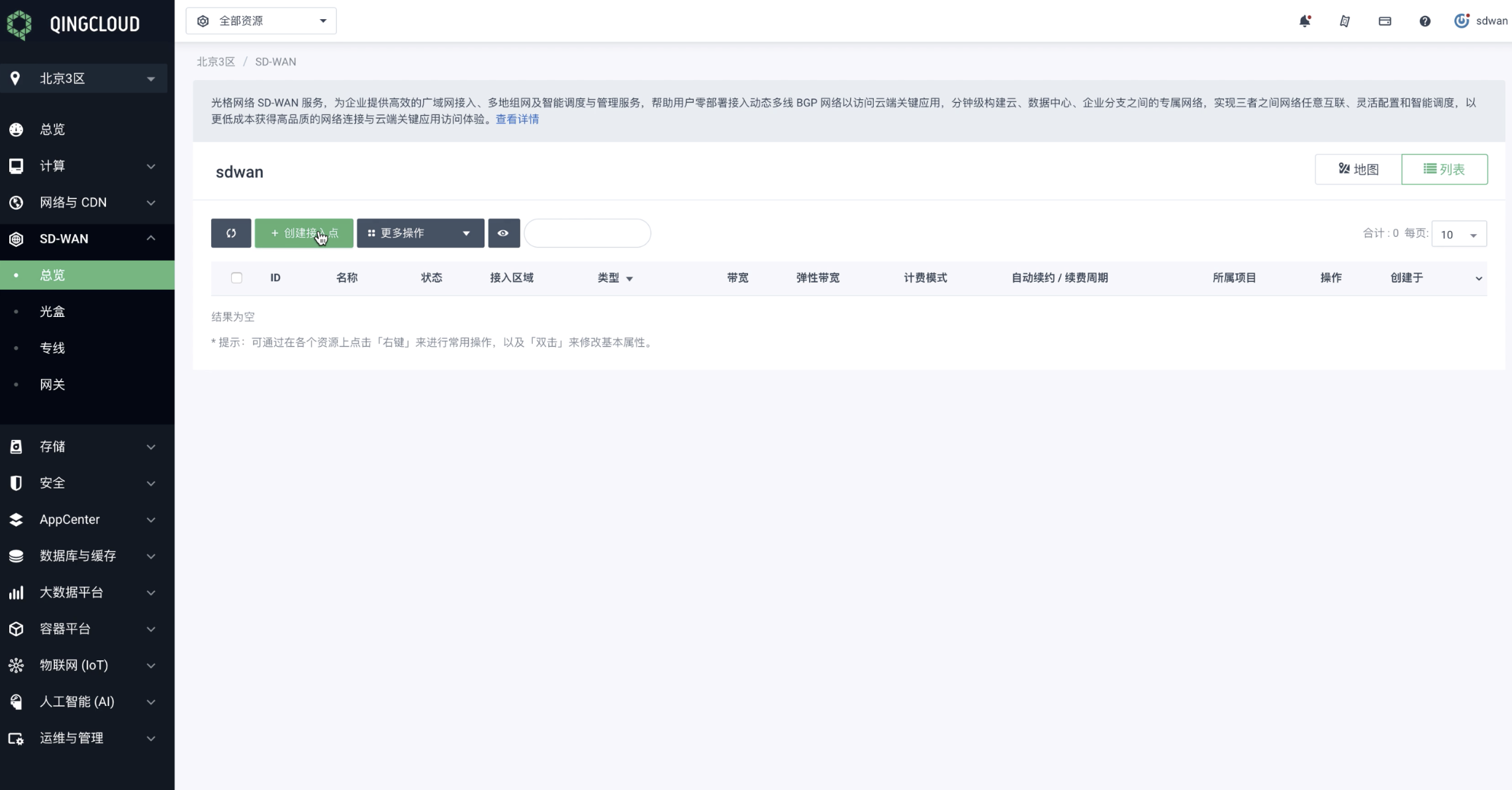Click the AppCenter layers icon
Image resolution: width=1512 pixels, height=790 pixels.
[x=16, y=519]
